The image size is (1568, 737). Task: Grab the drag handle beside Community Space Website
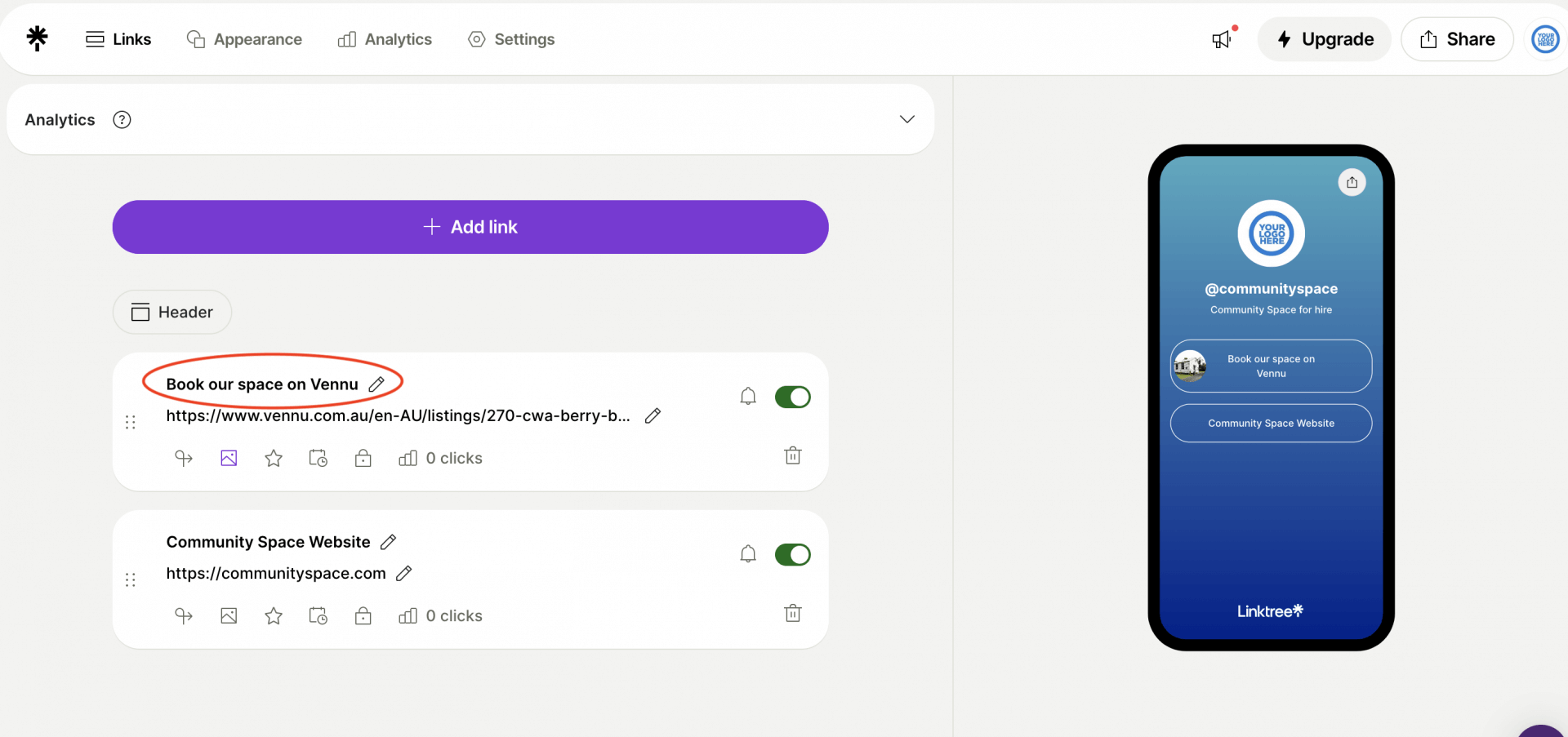(130, 579)
